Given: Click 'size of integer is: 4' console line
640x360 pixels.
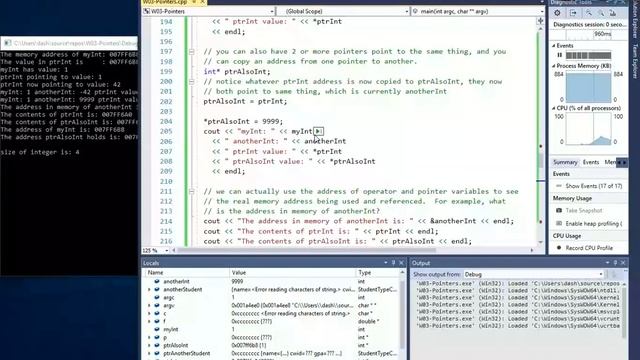Looking at the screenshot, I should coord(40,152).
